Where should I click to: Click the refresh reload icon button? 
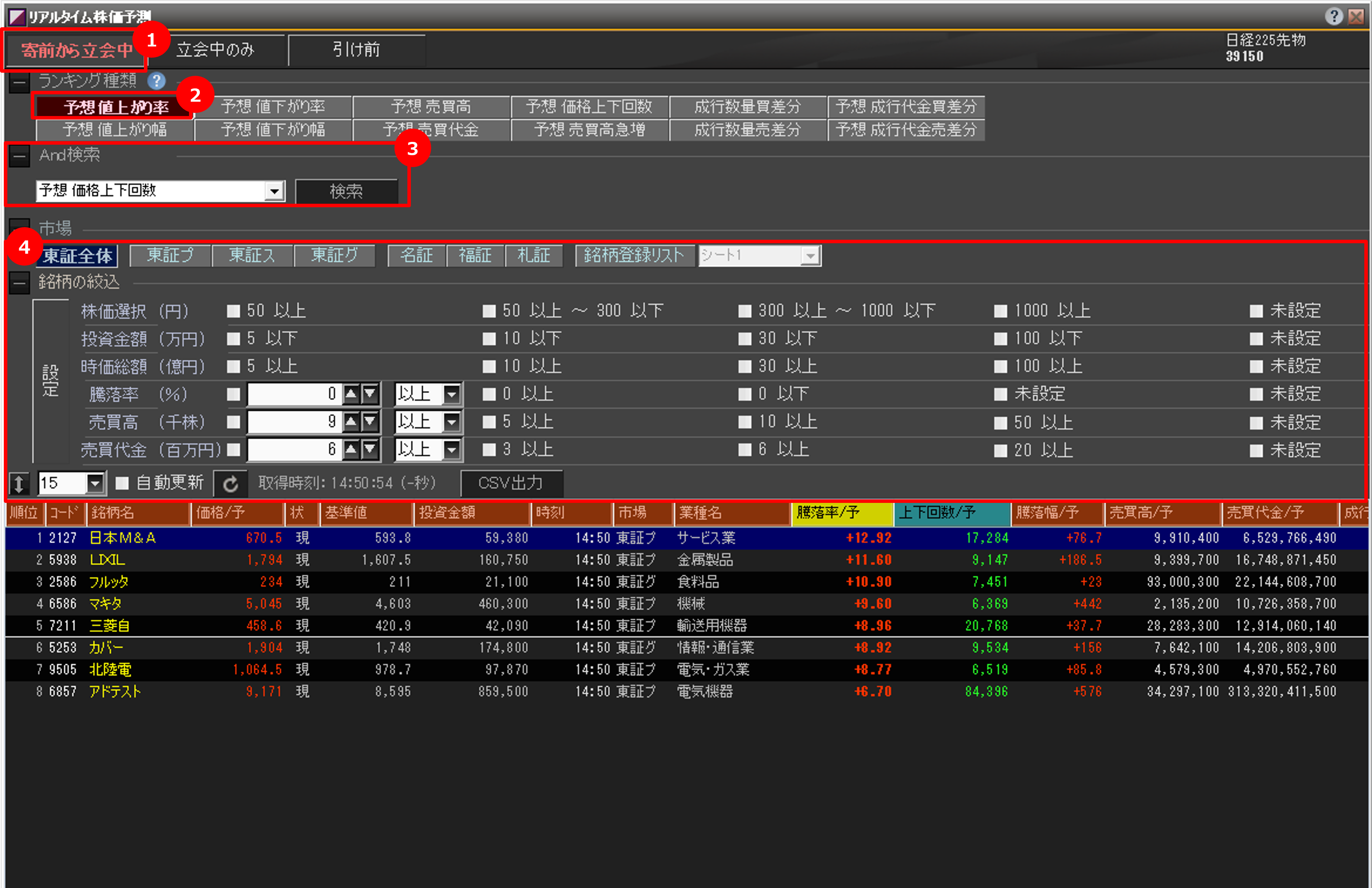point(231,484)
